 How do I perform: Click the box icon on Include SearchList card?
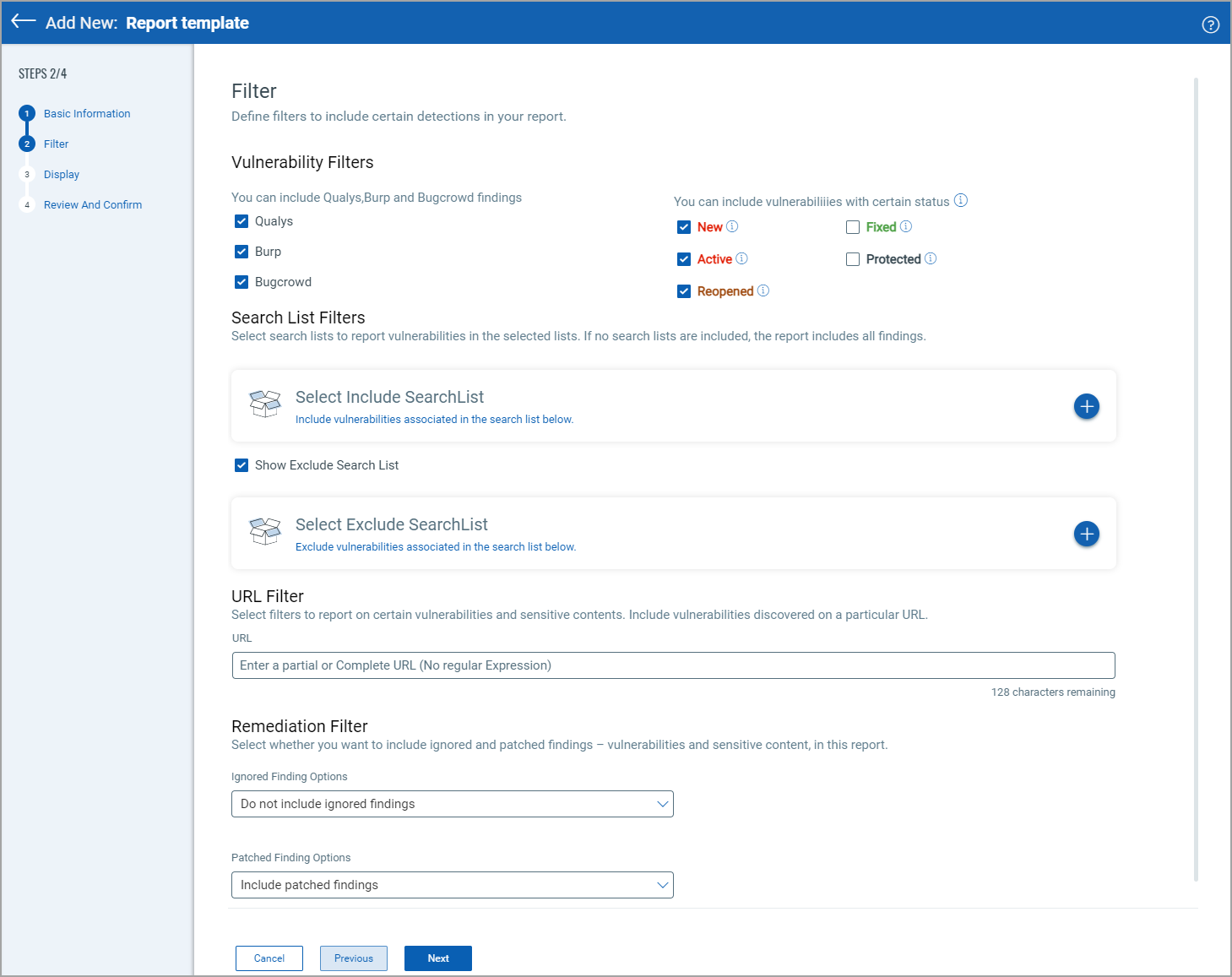(264, 404)
